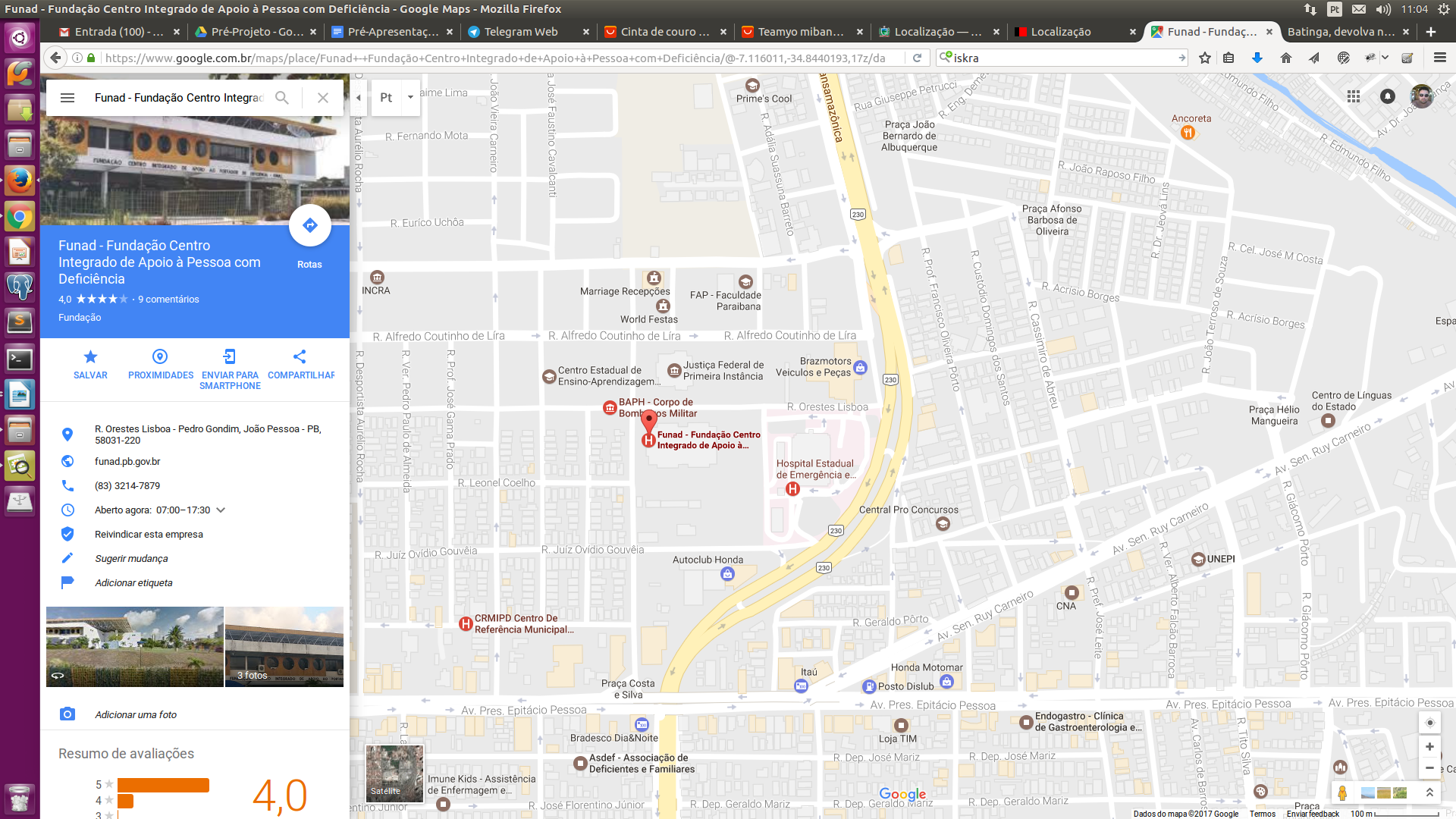Viewport: 1456px width, 819px height.
Task: Open the Firefox hamburger menu
Action: coord(1439,57)
